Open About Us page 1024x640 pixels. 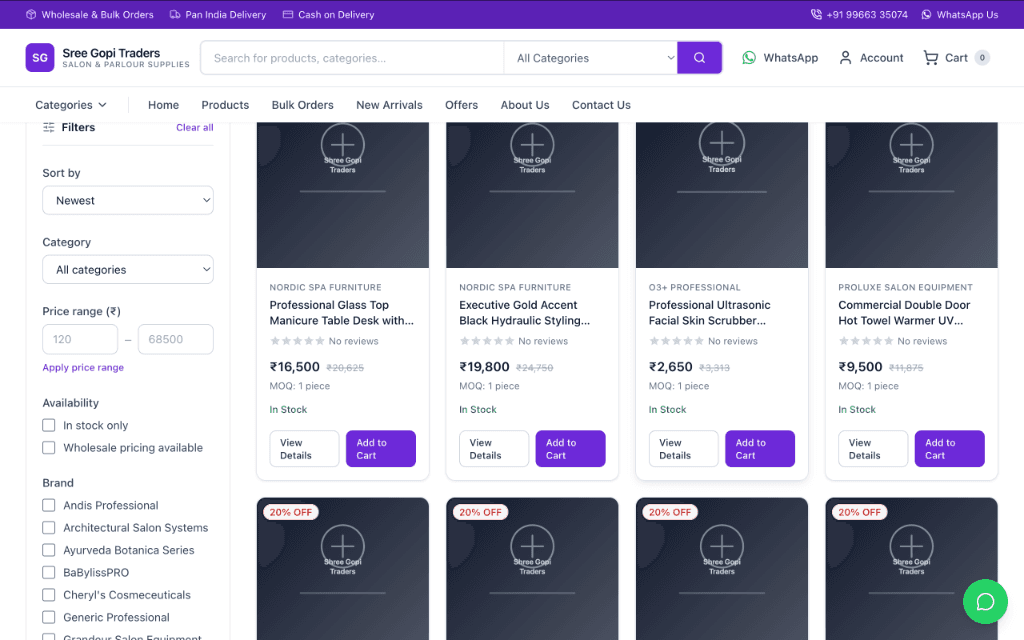[x=525, y=105]
